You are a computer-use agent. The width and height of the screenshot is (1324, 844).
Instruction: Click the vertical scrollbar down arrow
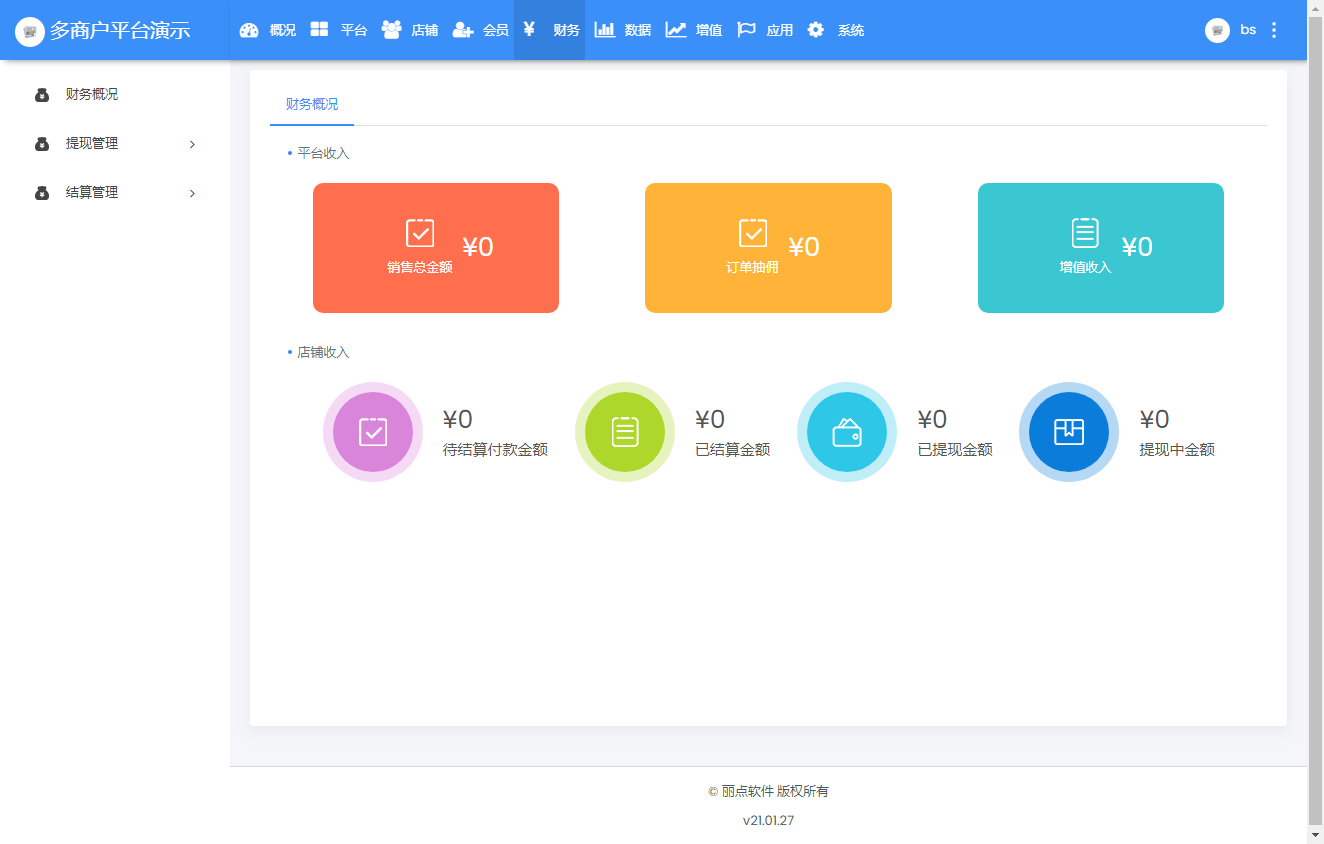1315,834
